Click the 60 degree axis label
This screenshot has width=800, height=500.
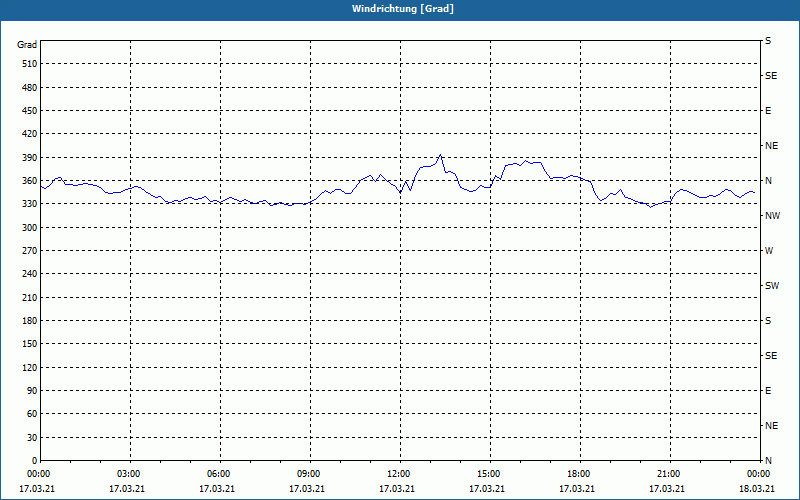[32, 414]
